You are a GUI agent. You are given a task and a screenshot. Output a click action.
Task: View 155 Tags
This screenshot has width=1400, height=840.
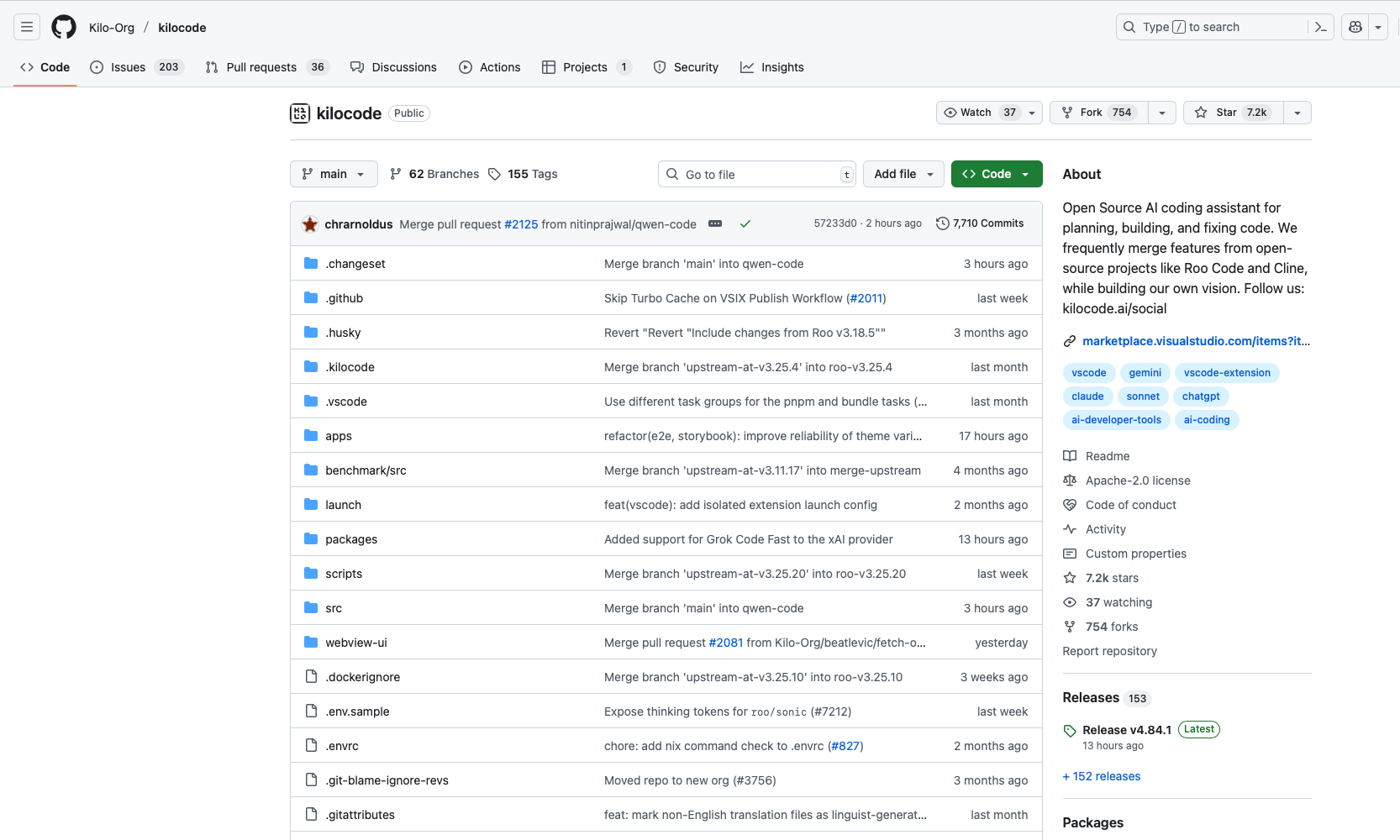(523, 174)
